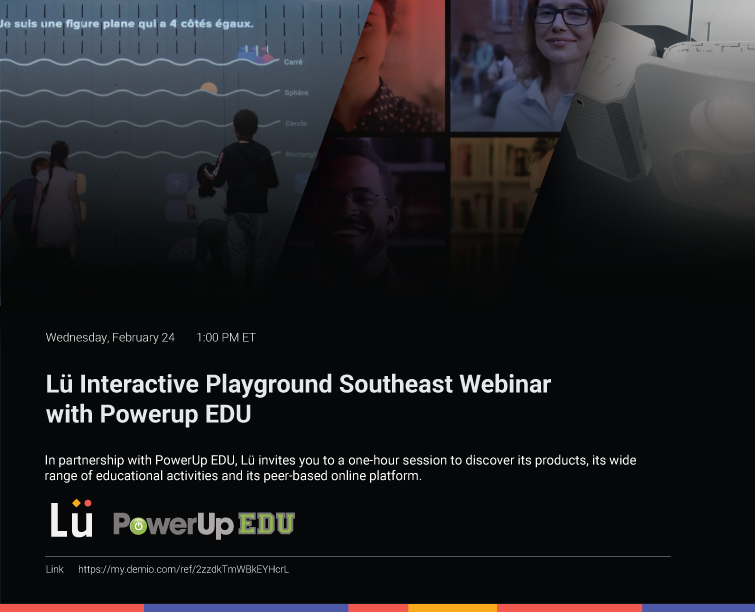Click the 'Je suis une figure plane' text
Screen dimensions: 755x612
coord(127,24)
